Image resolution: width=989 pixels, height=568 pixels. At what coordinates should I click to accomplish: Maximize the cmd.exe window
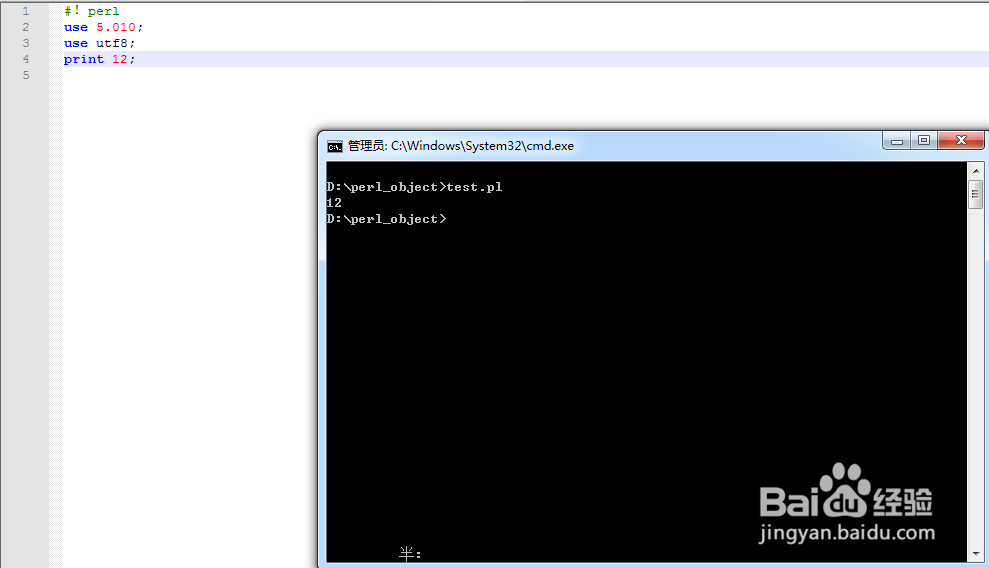click(924, 141)
